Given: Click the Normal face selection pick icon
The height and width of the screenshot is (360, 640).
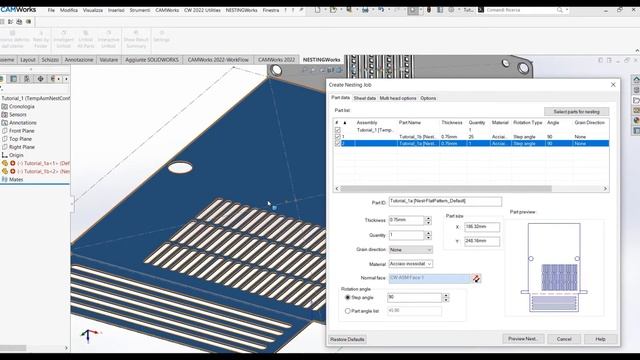Looking at the screenshot, I should pyautogui.click(x=476, y=278).
